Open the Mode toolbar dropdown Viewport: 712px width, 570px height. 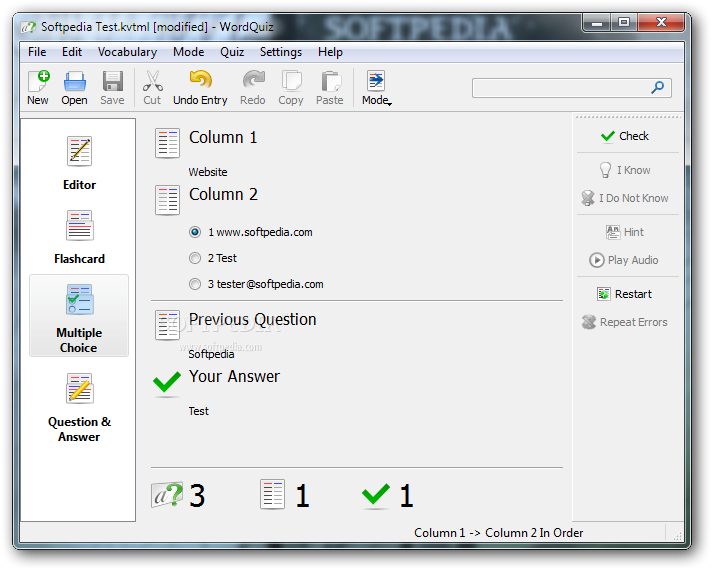click(x=376, y=88)
